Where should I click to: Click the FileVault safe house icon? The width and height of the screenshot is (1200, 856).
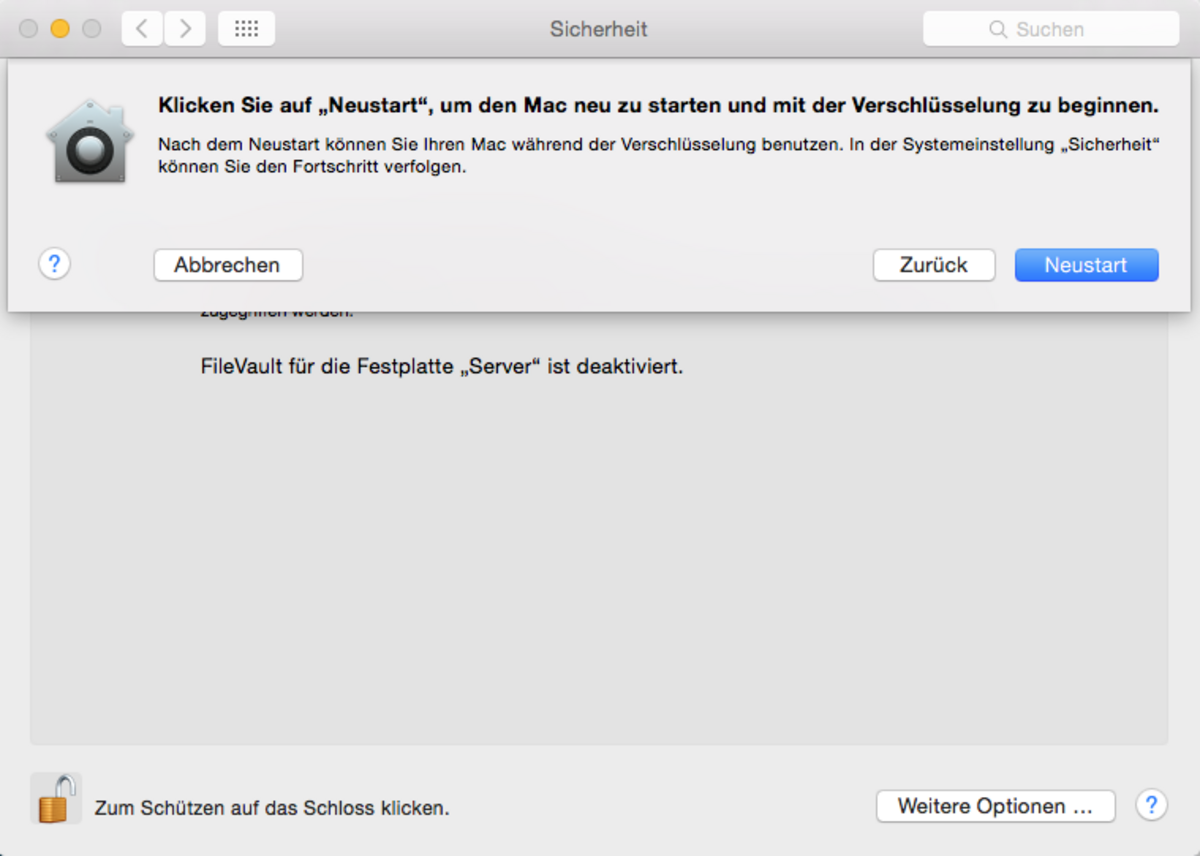pyautogui.click(x=89, y=141)
